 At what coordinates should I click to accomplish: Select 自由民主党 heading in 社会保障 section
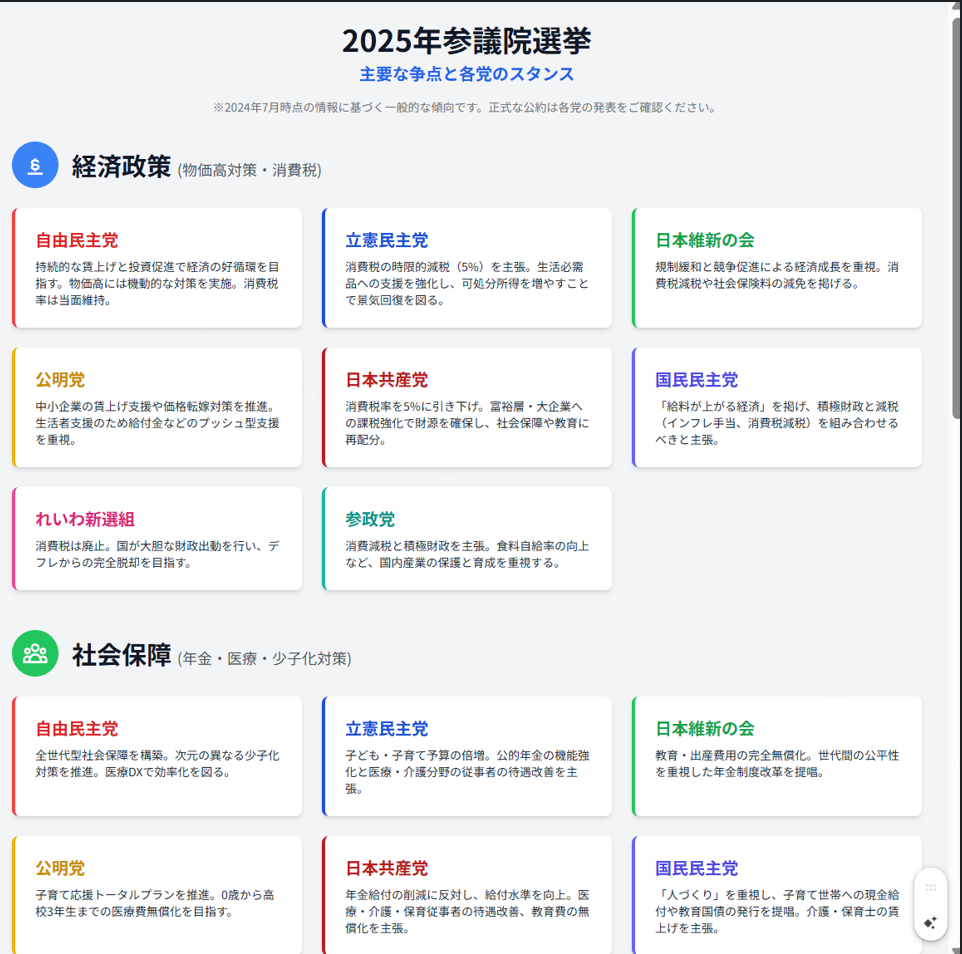click(77, 729)
